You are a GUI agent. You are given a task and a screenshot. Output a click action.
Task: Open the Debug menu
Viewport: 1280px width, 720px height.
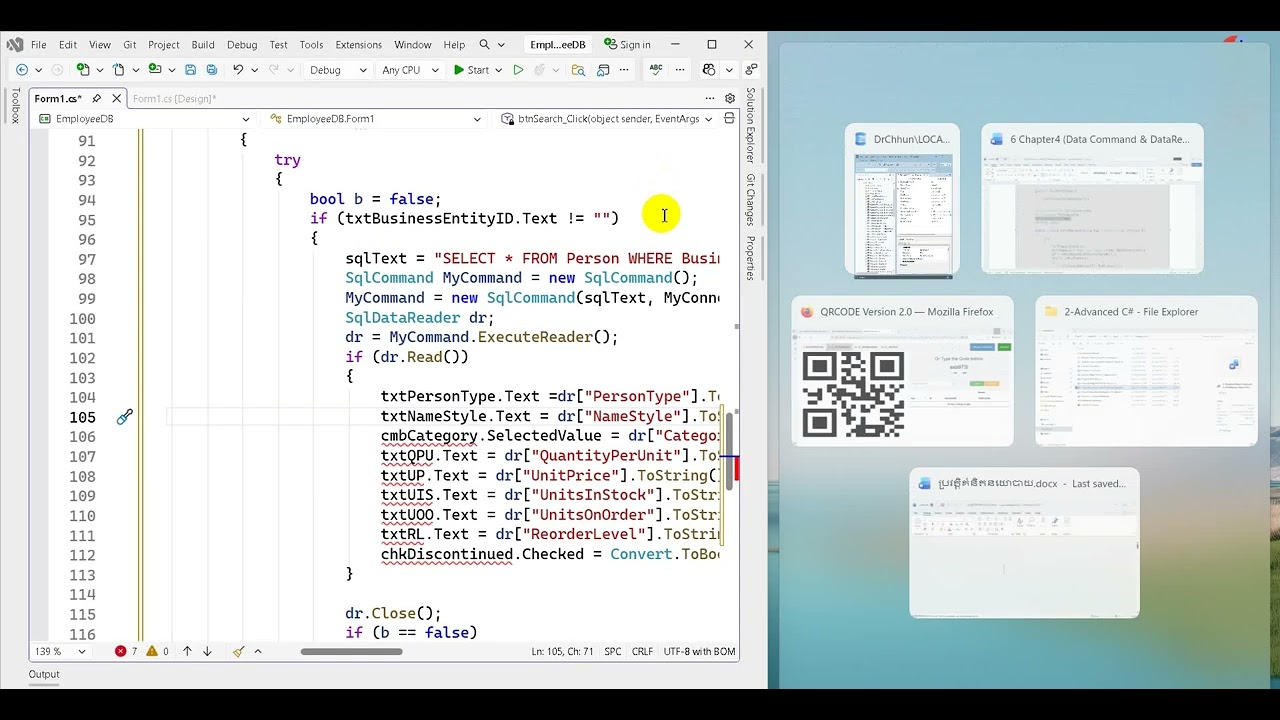point(242,45)
